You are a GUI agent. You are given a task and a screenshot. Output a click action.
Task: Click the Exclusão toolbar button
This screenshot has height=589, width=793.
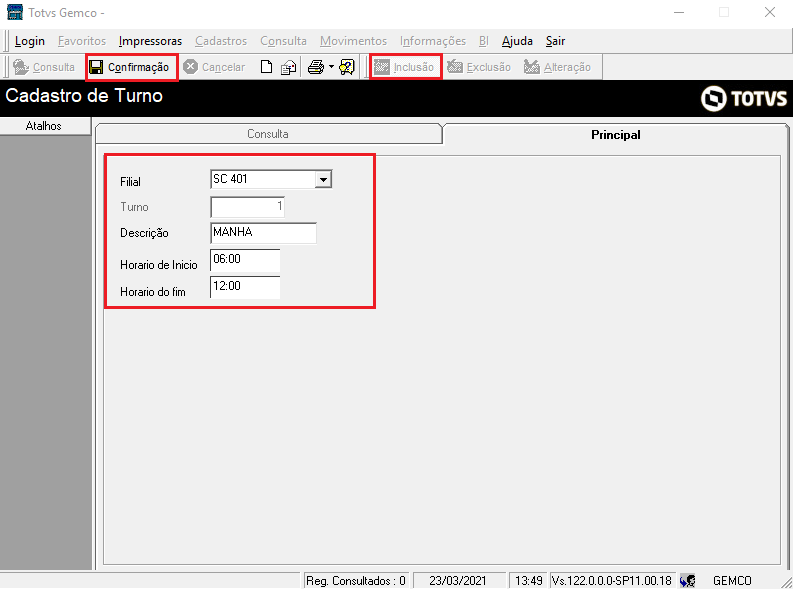pyautogui.click(x=478, y=67)
